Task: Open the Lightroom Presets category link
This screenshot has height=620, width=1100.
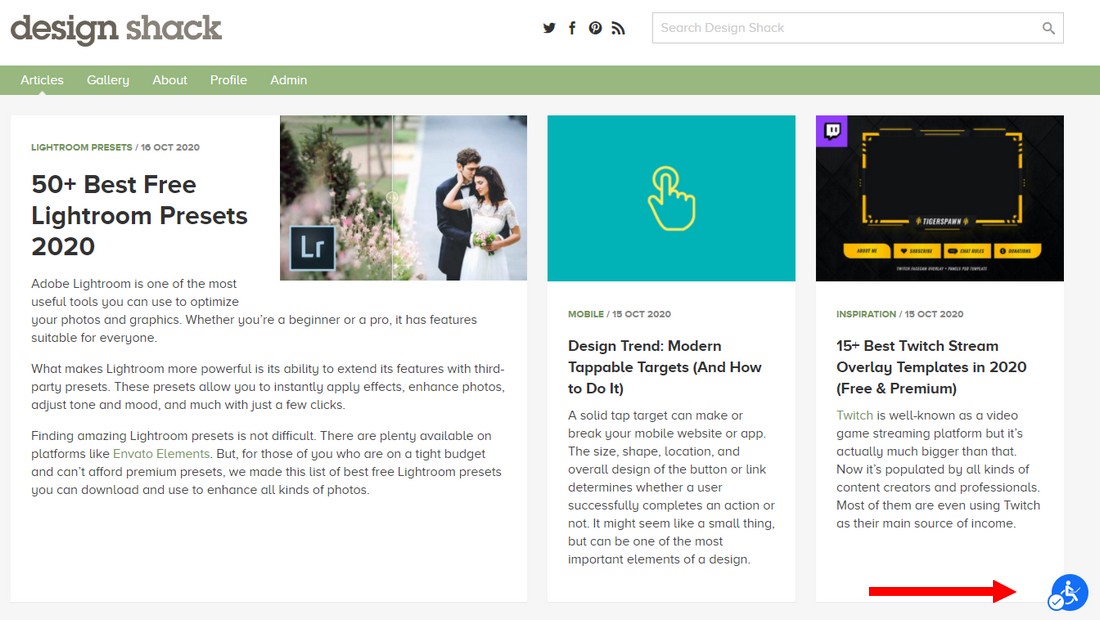Action: click(81, 147)
